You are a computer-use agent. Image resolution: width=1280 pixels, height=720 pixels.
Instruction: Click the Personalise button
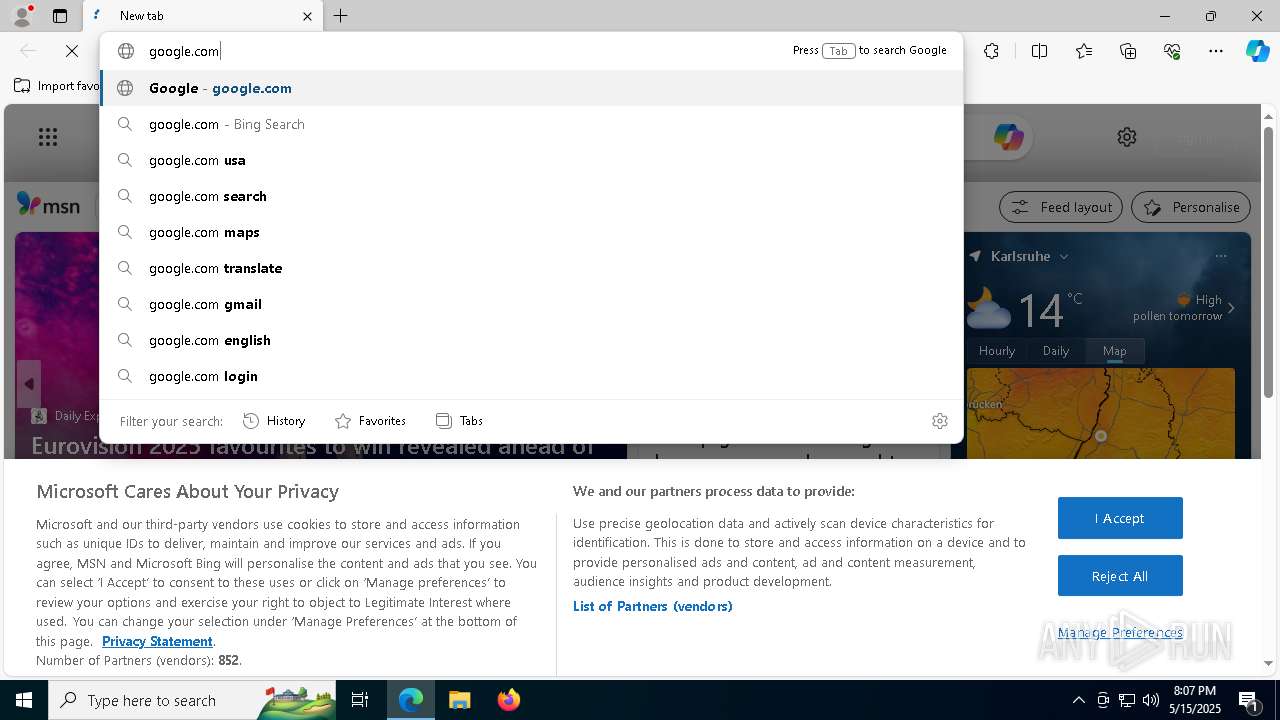(x=1191, y=207)
